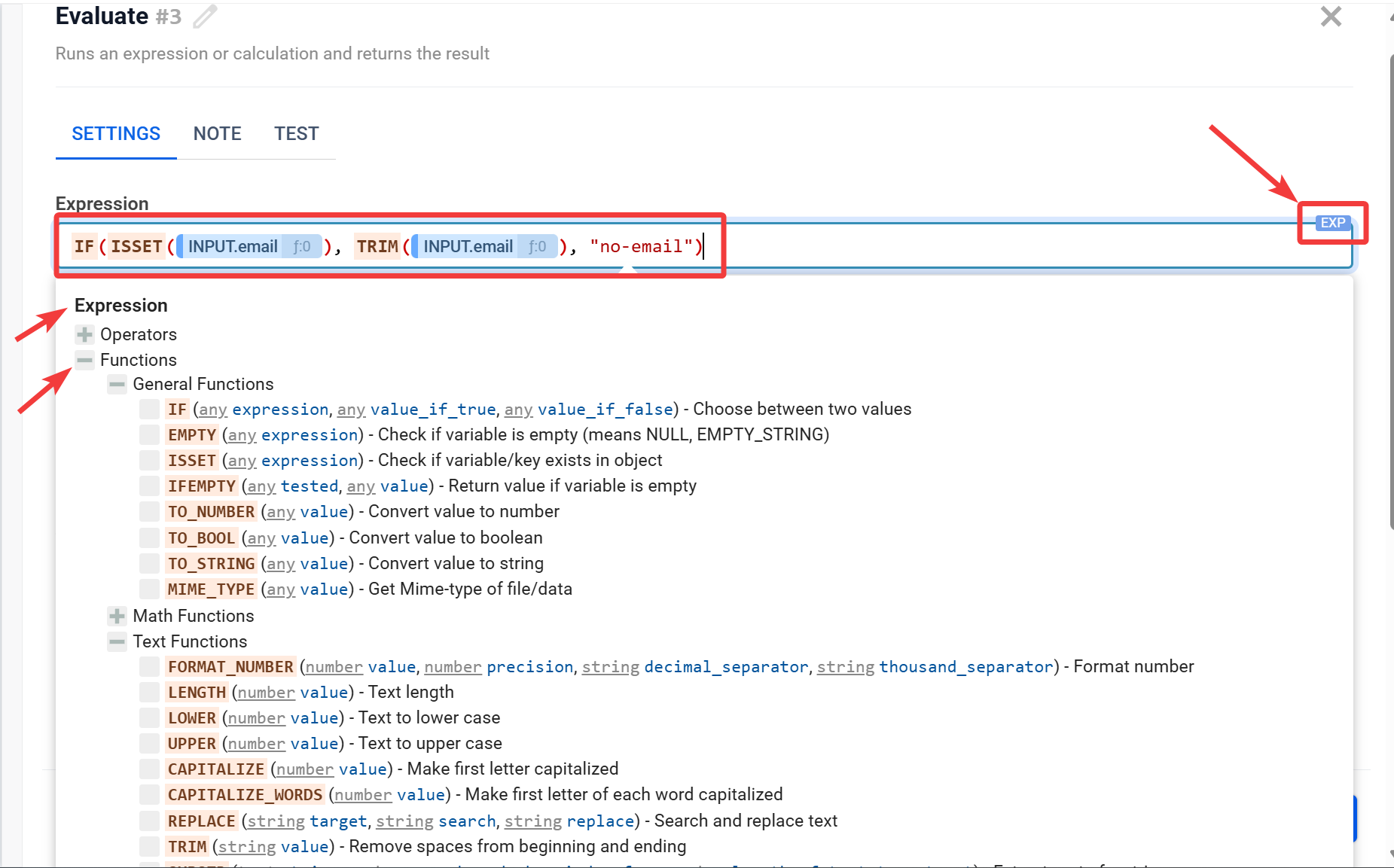This screenshot has height=868, width=1394.
Task: Choose the REPLACE text function
Action: click(x=201, y=821)
